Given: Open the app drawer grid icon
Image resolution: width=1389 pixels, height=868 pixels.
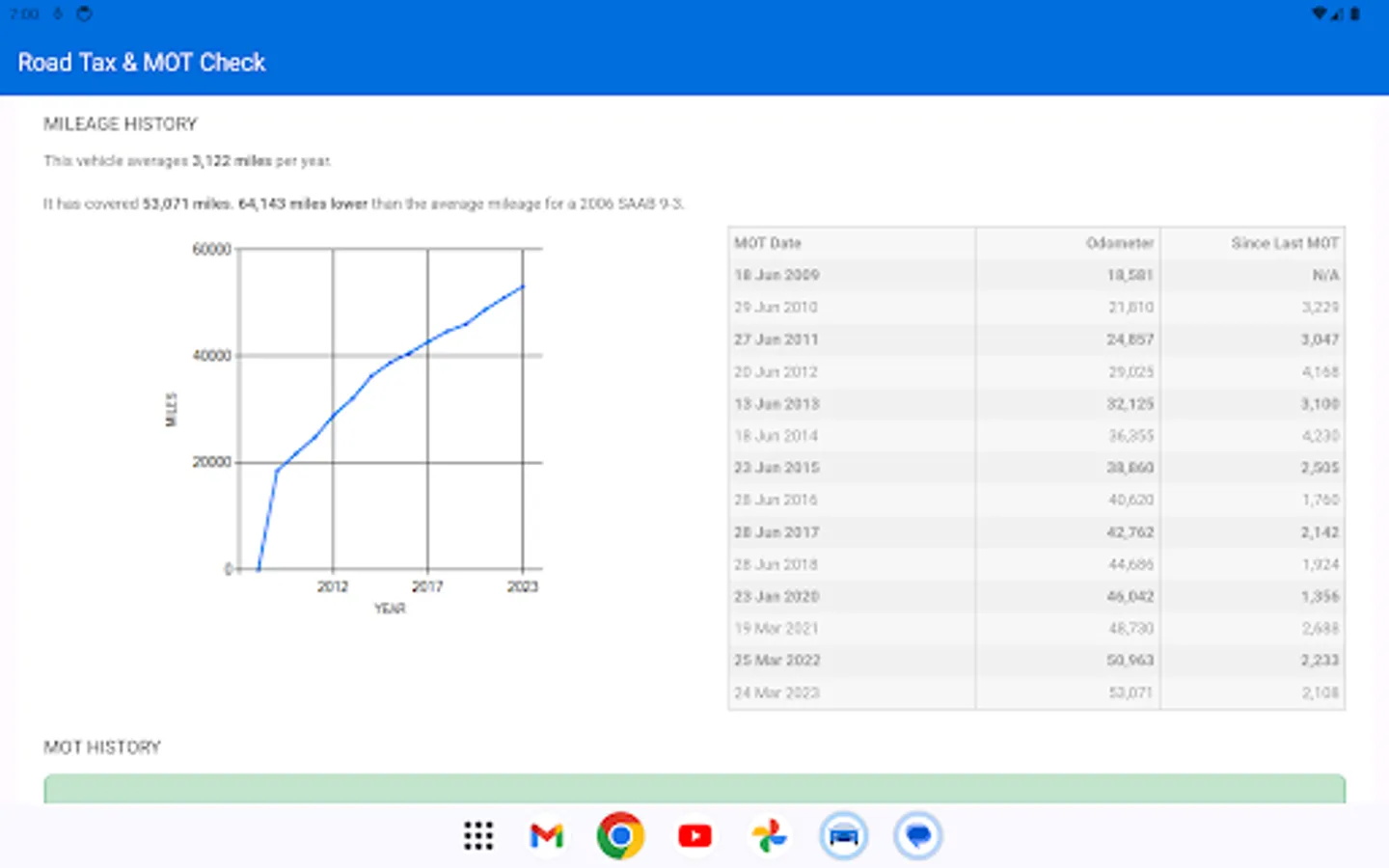Looking at the screenshot, I should tap(478, 835).
